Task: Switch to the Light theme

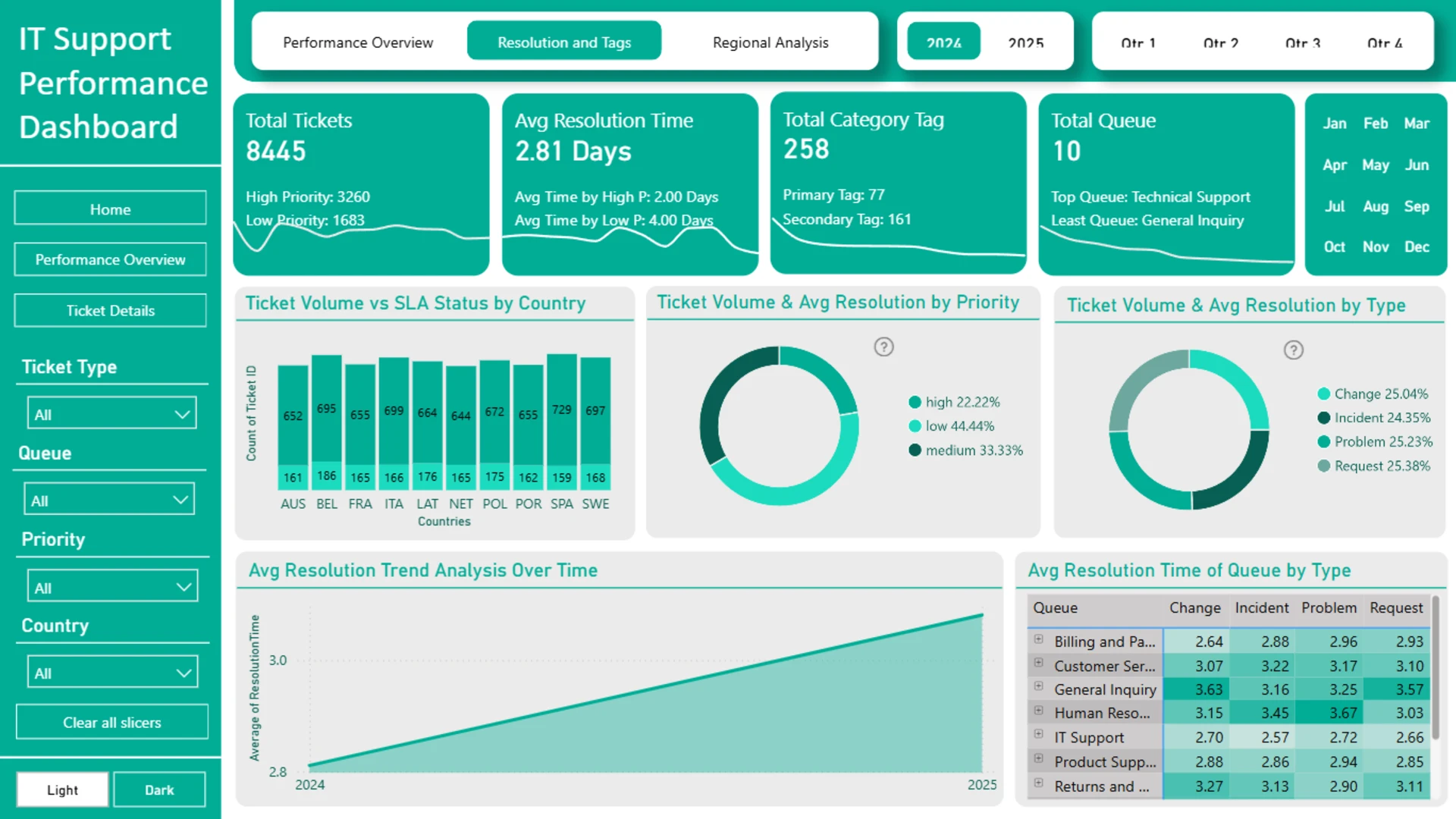Action: pos(62,789)
